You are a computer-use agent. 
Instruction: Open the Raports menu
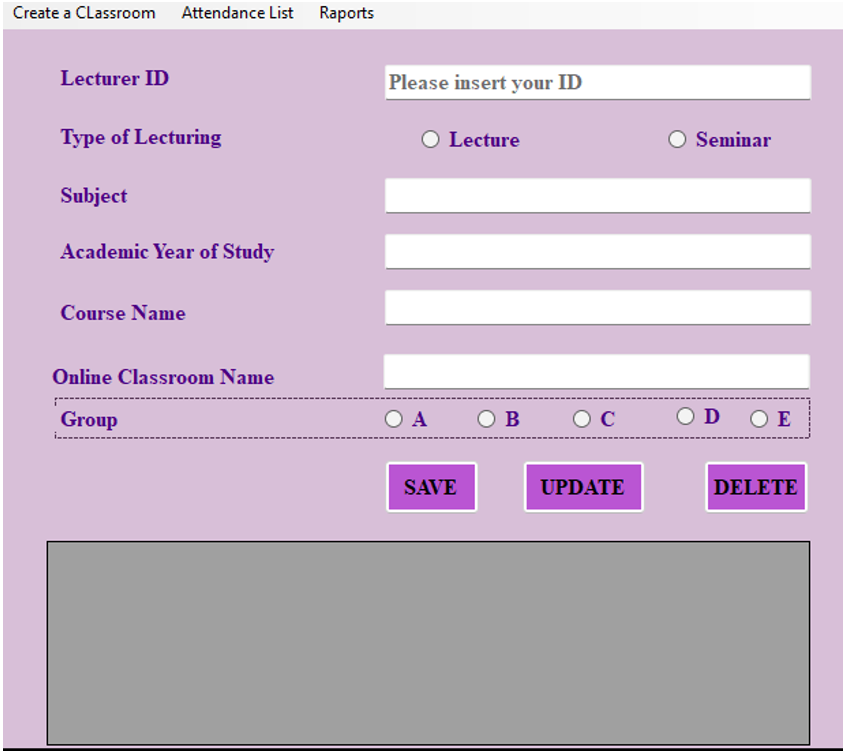tap(346, 13)
